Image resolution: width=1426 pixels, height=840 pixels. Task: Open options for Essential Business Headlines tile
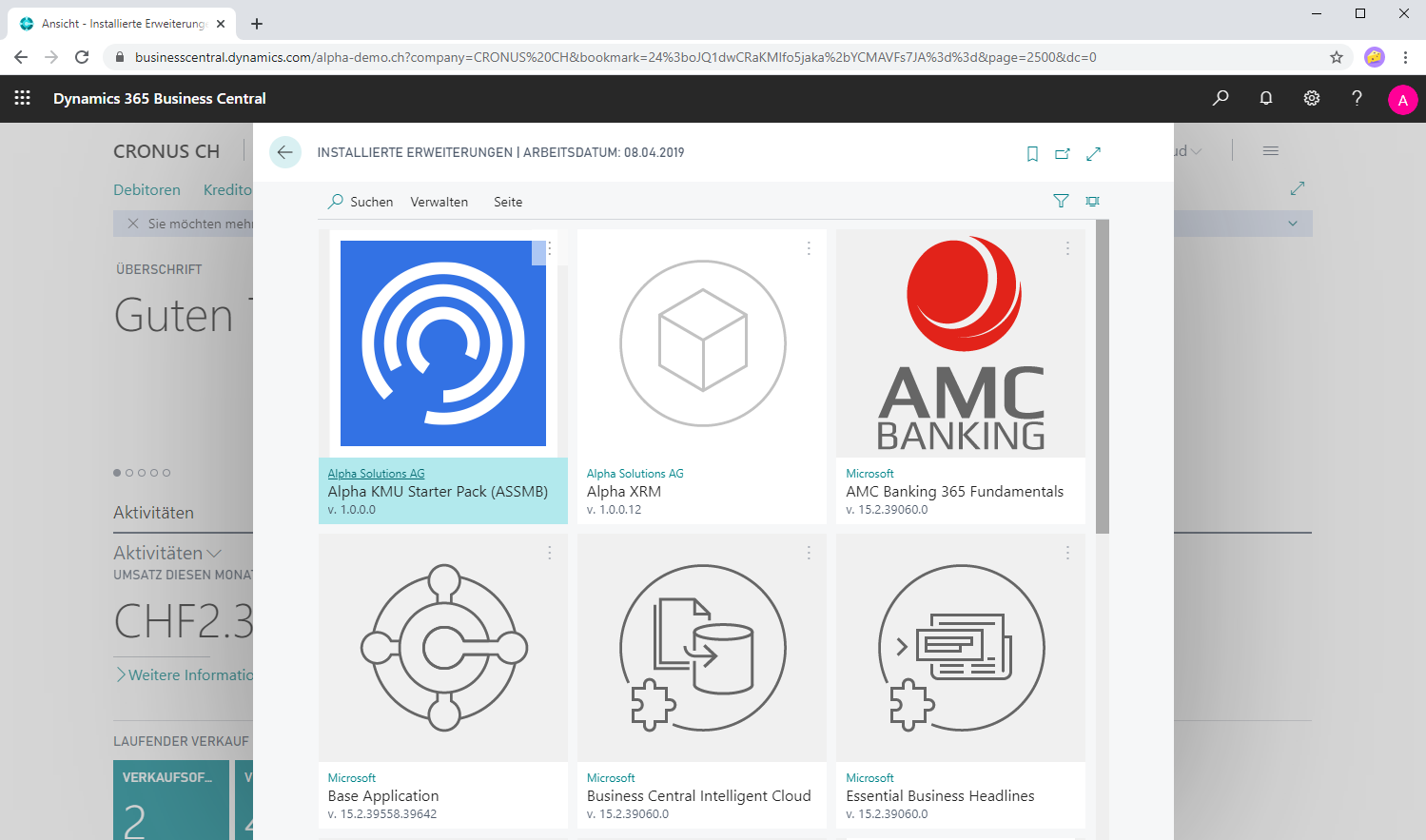pyautogui.click(x=1067, y=553)
